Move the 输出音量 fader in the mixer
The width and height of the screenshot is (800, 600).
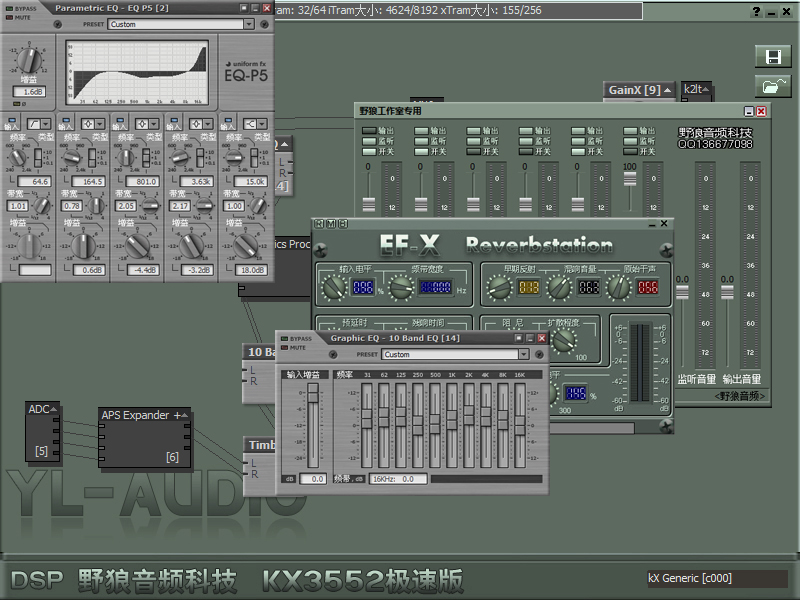(727, 293)
